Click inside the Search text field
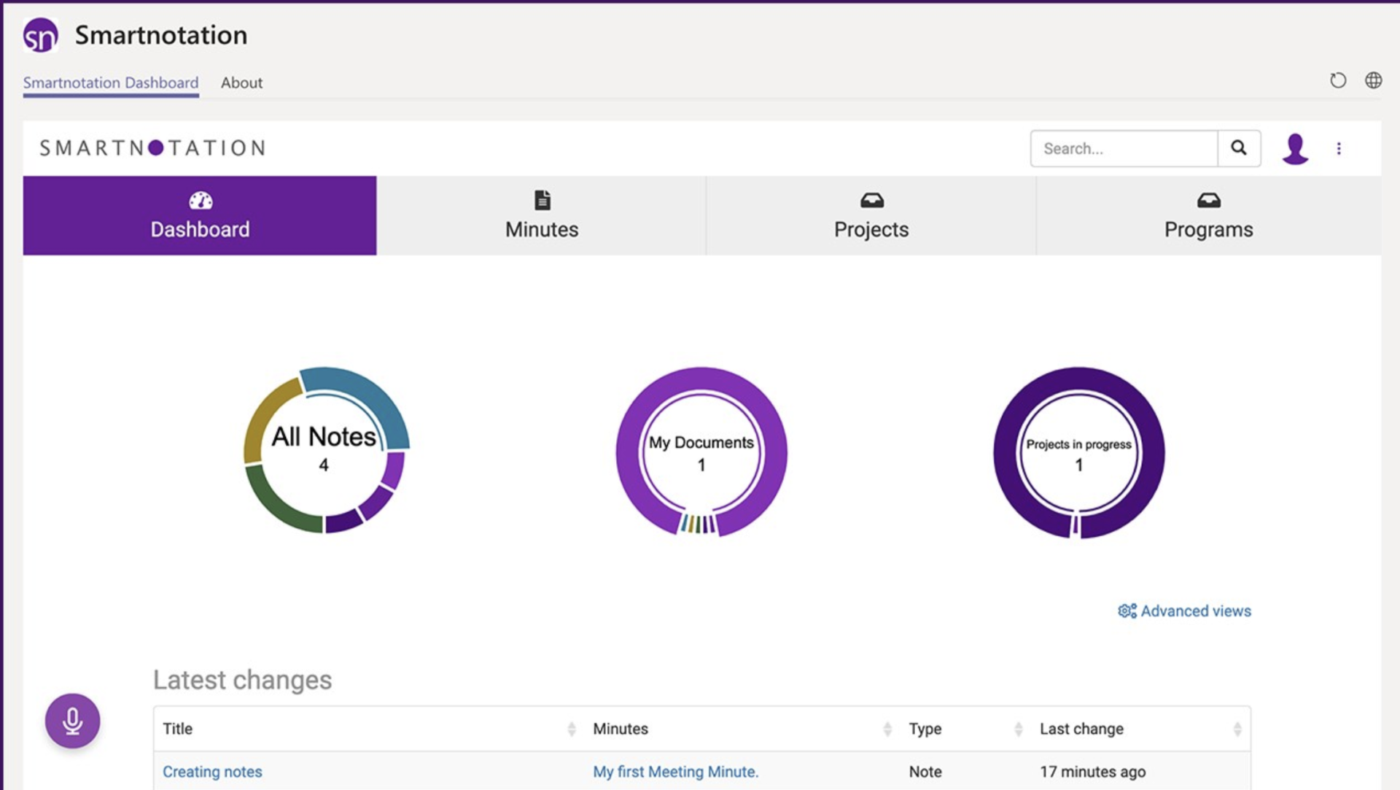Screen dimensions: 1400x790 tap(1120, 148)
